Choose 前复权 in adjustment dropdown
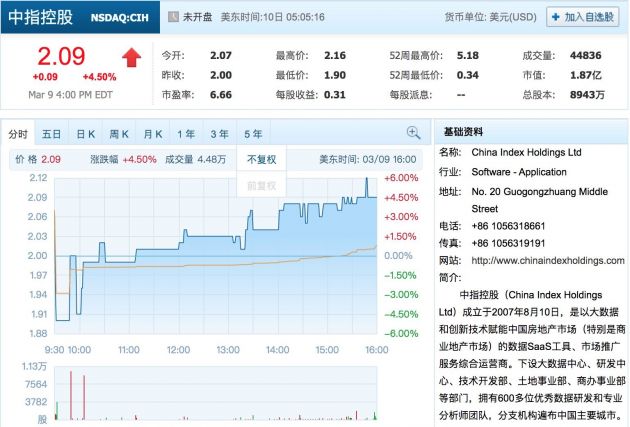 pyautogui.click(x=262, y=186)
